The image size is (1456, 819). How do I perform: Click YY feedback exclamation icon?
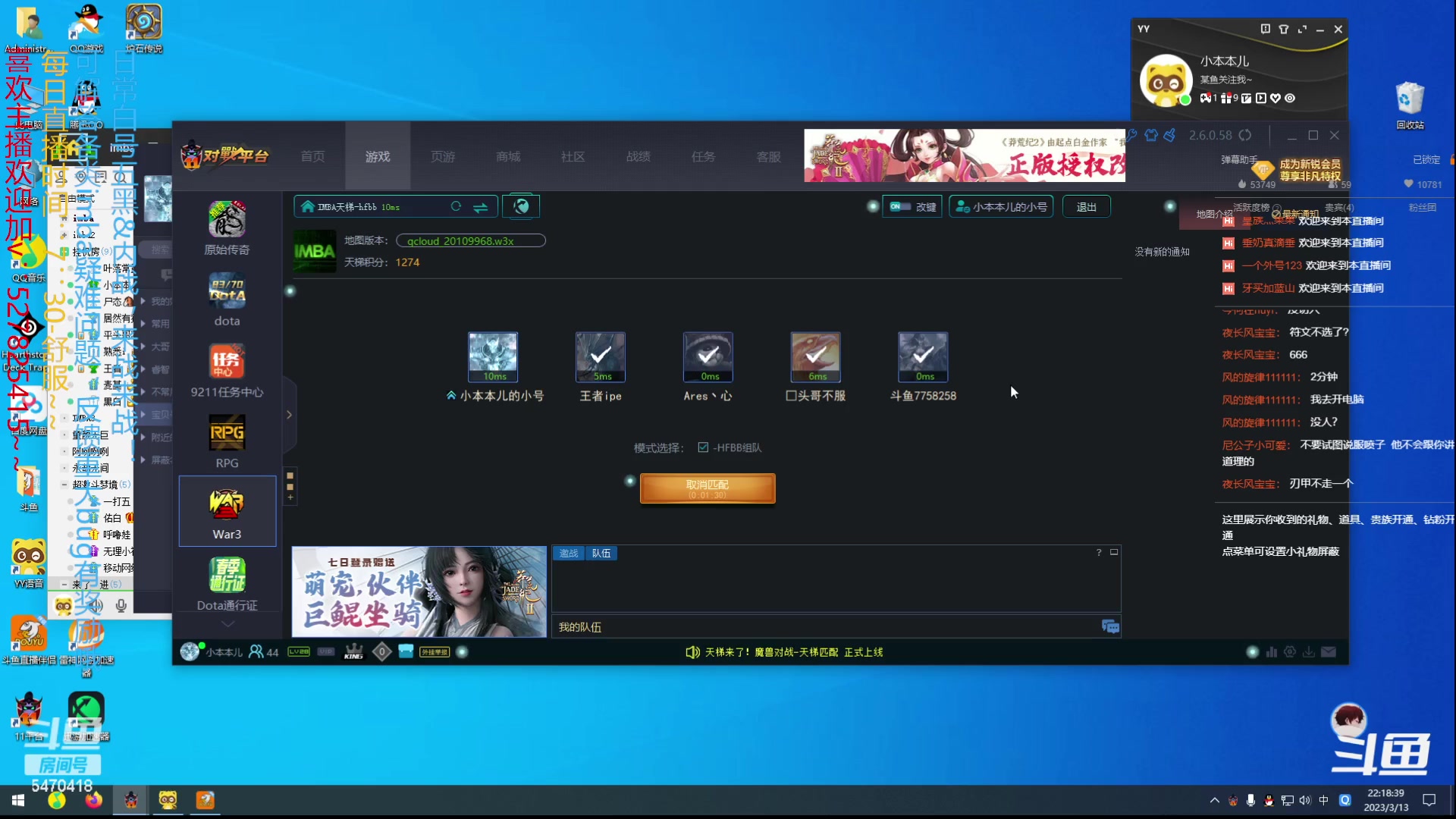click(1265, 29)
